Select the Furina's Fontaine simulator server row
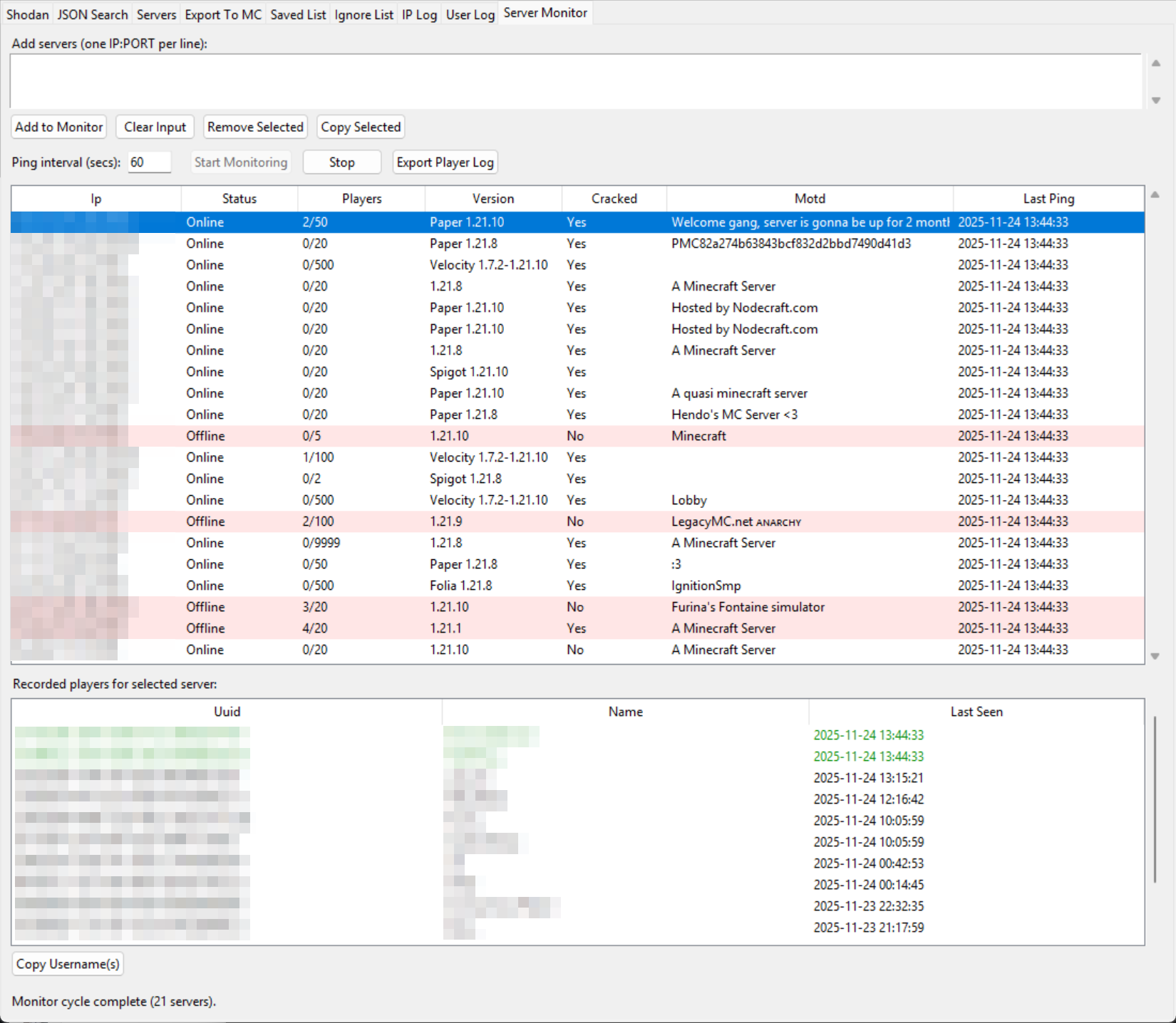 tap(577, 607)
